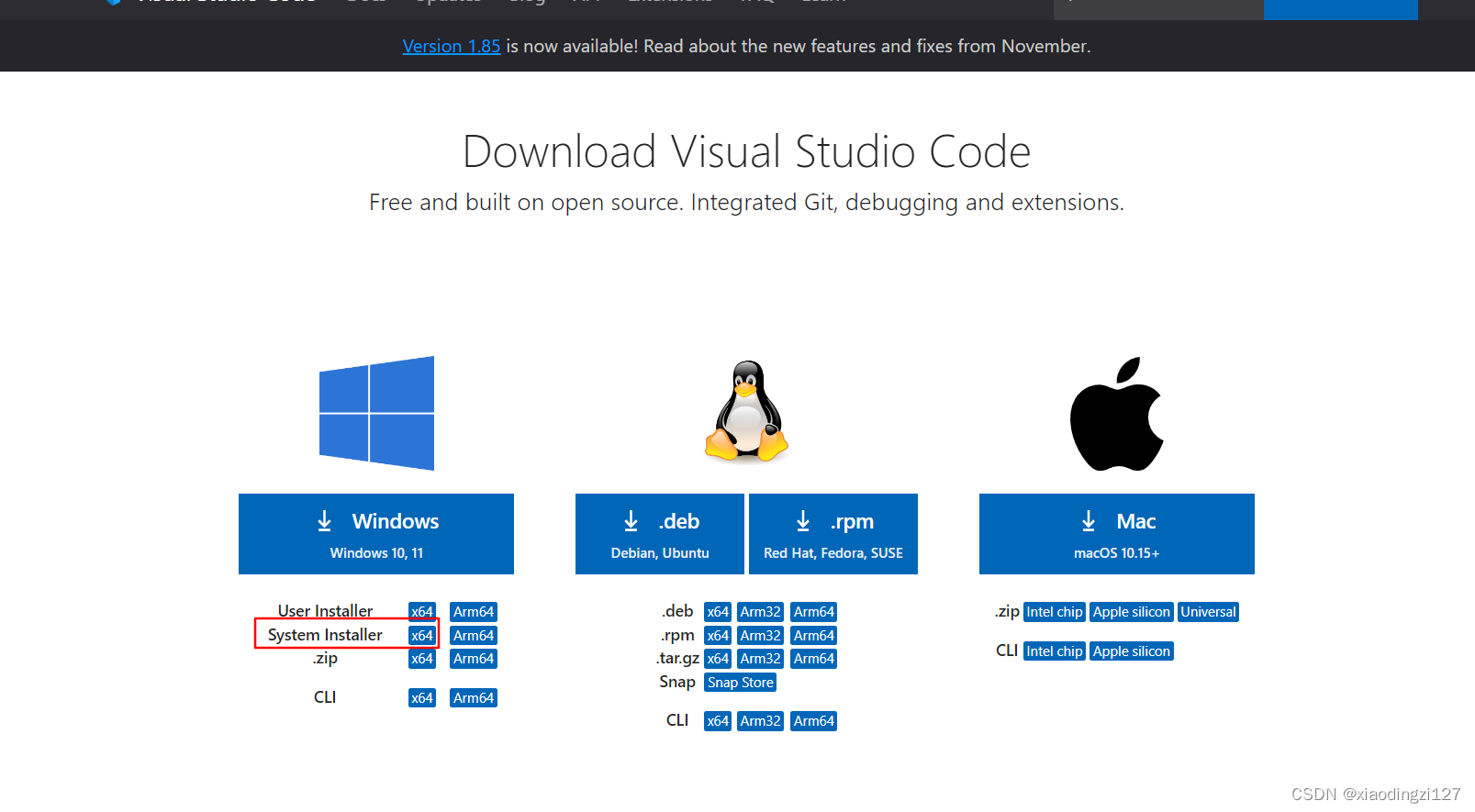1475x812 pixels.
Task: Click the Windows logo image
Action: (x=376, y=413)
